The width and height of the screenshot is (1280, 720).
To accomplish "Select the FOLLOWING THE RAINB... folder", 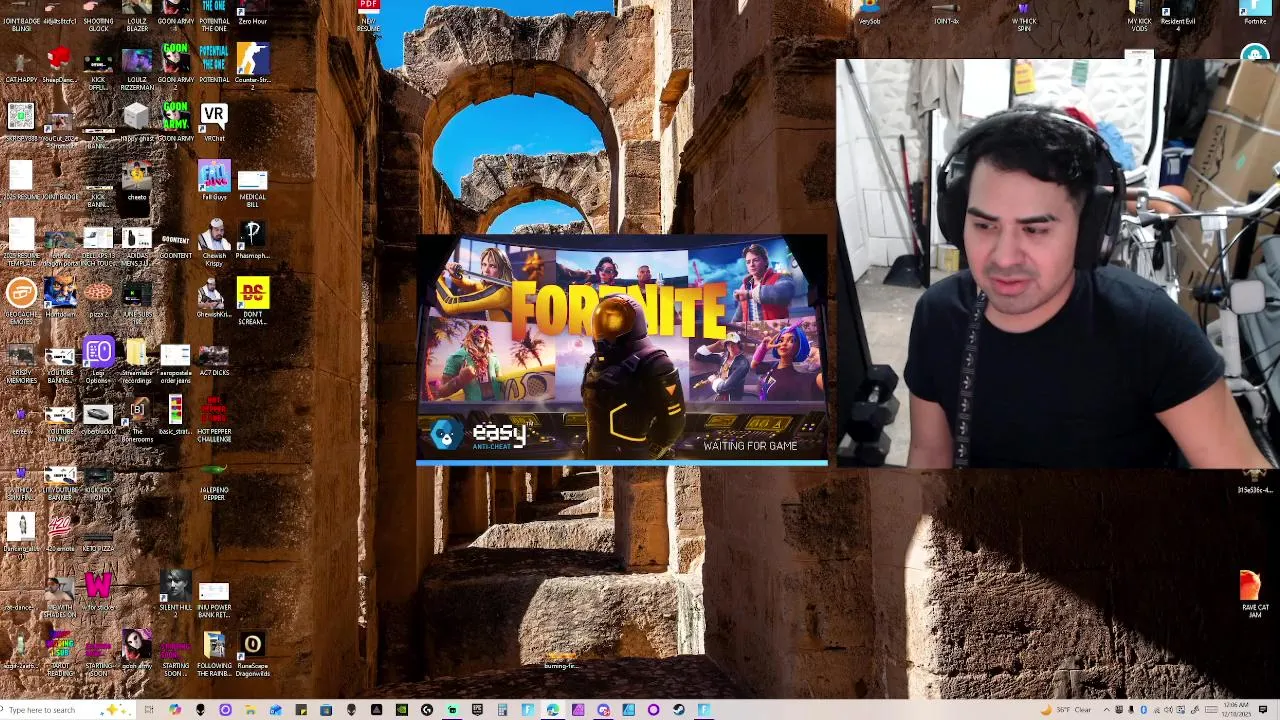I will [214, 654].
